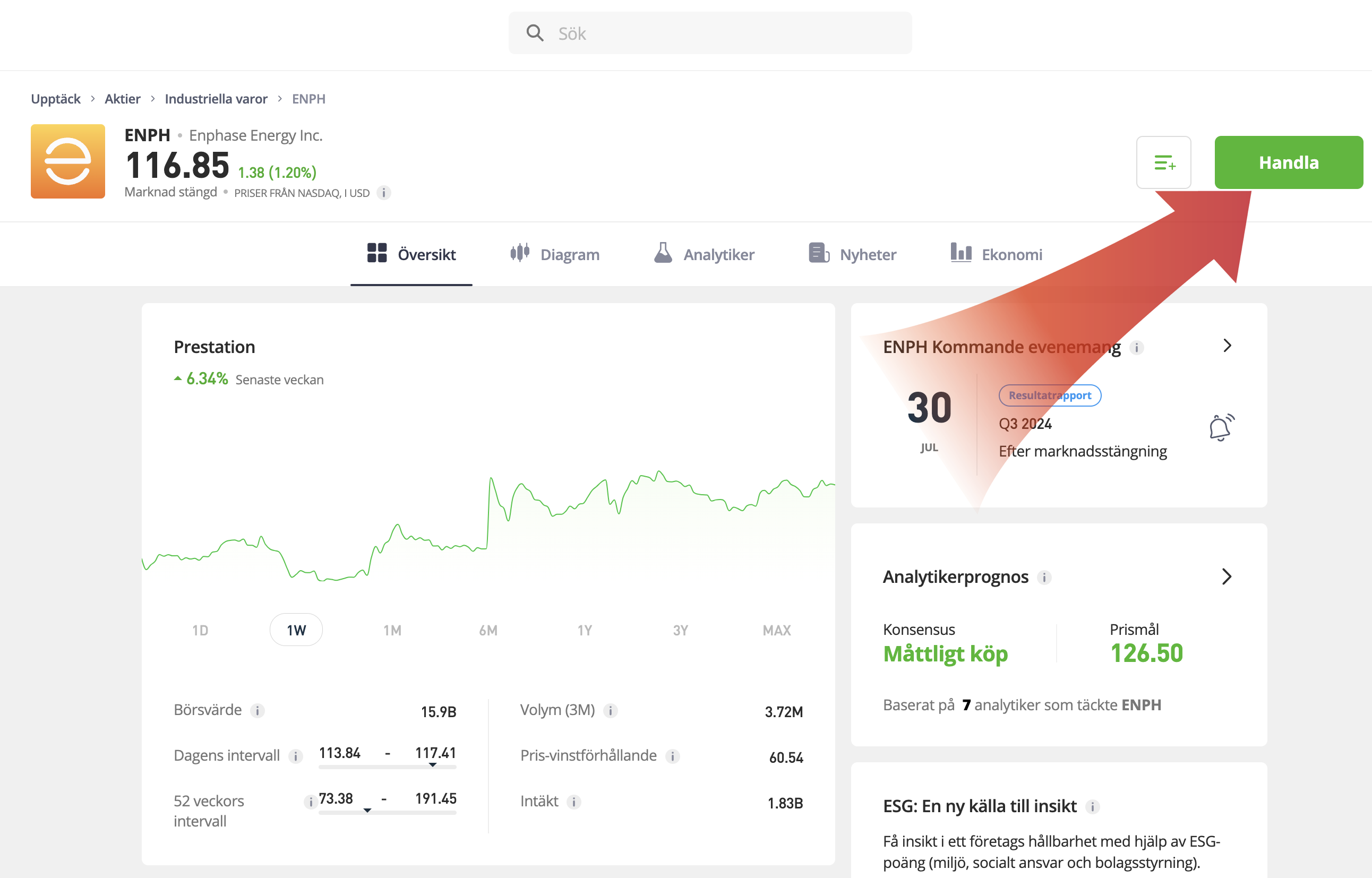The image size is (1372, 878).
Task: Go to Industriella varor breadcrumb link
Action: click(x=216, y=99)
